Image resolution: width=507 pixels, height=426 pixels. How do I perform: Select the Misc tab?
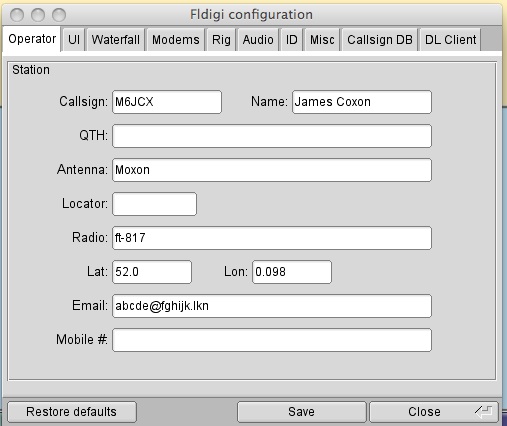(322, 40)
